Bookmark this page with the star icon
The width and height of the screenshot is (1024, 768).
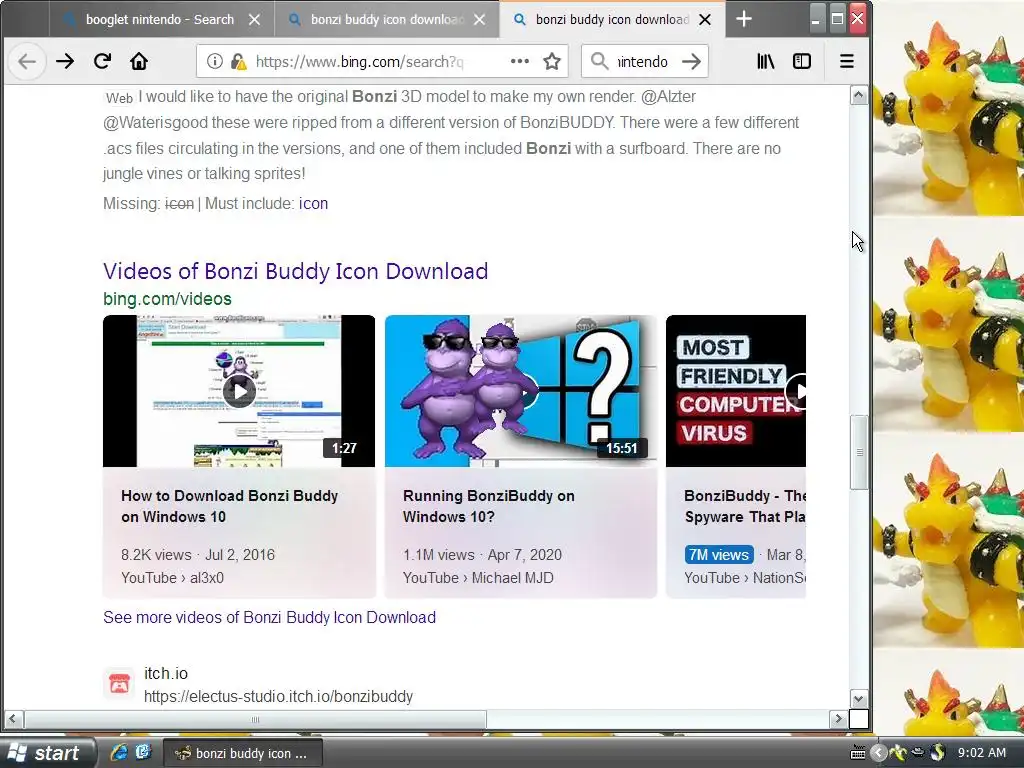click(x=552, y=61)
